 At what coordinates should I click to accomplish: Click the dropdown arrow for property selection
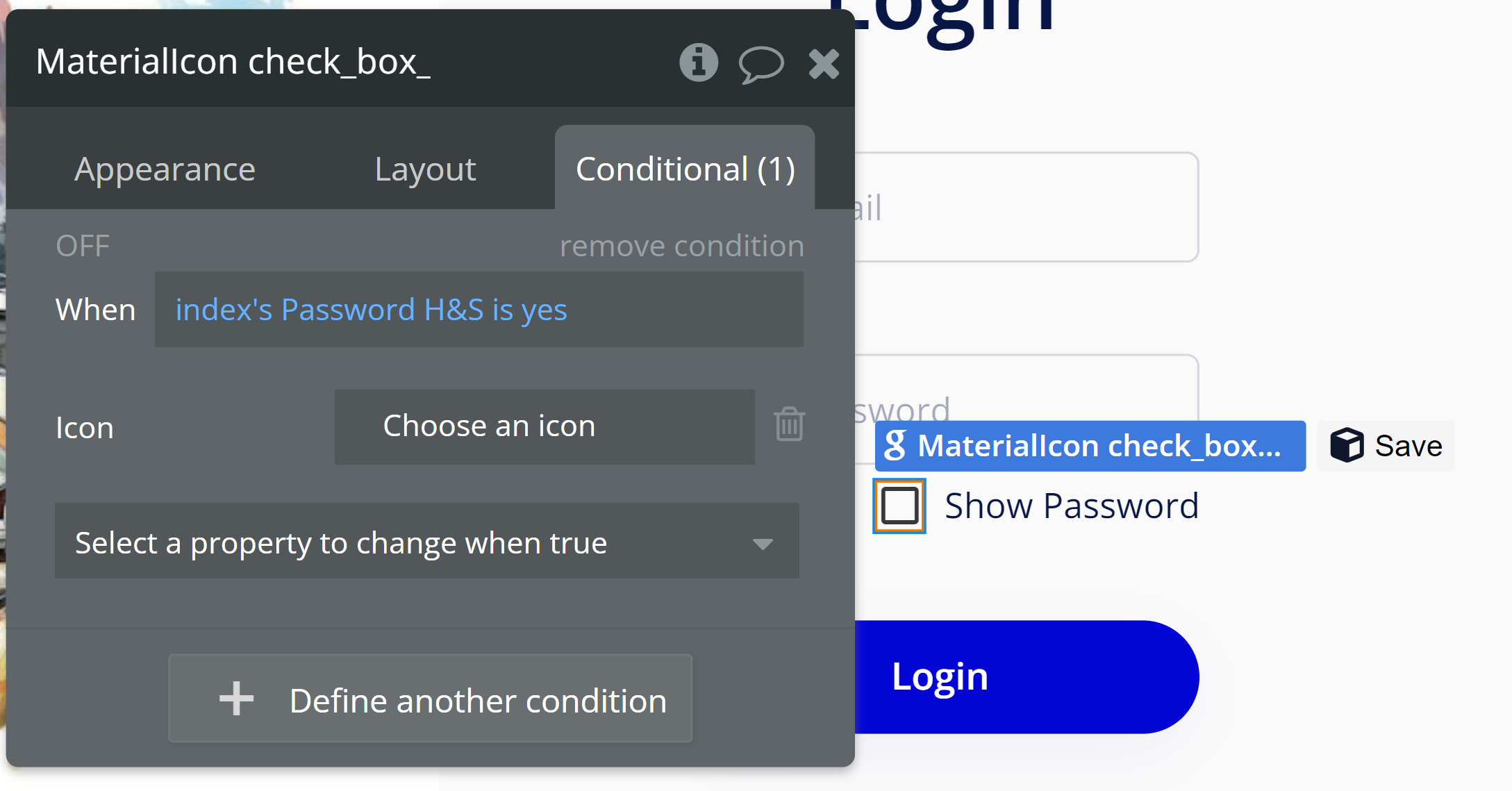[x=763, y=544]
